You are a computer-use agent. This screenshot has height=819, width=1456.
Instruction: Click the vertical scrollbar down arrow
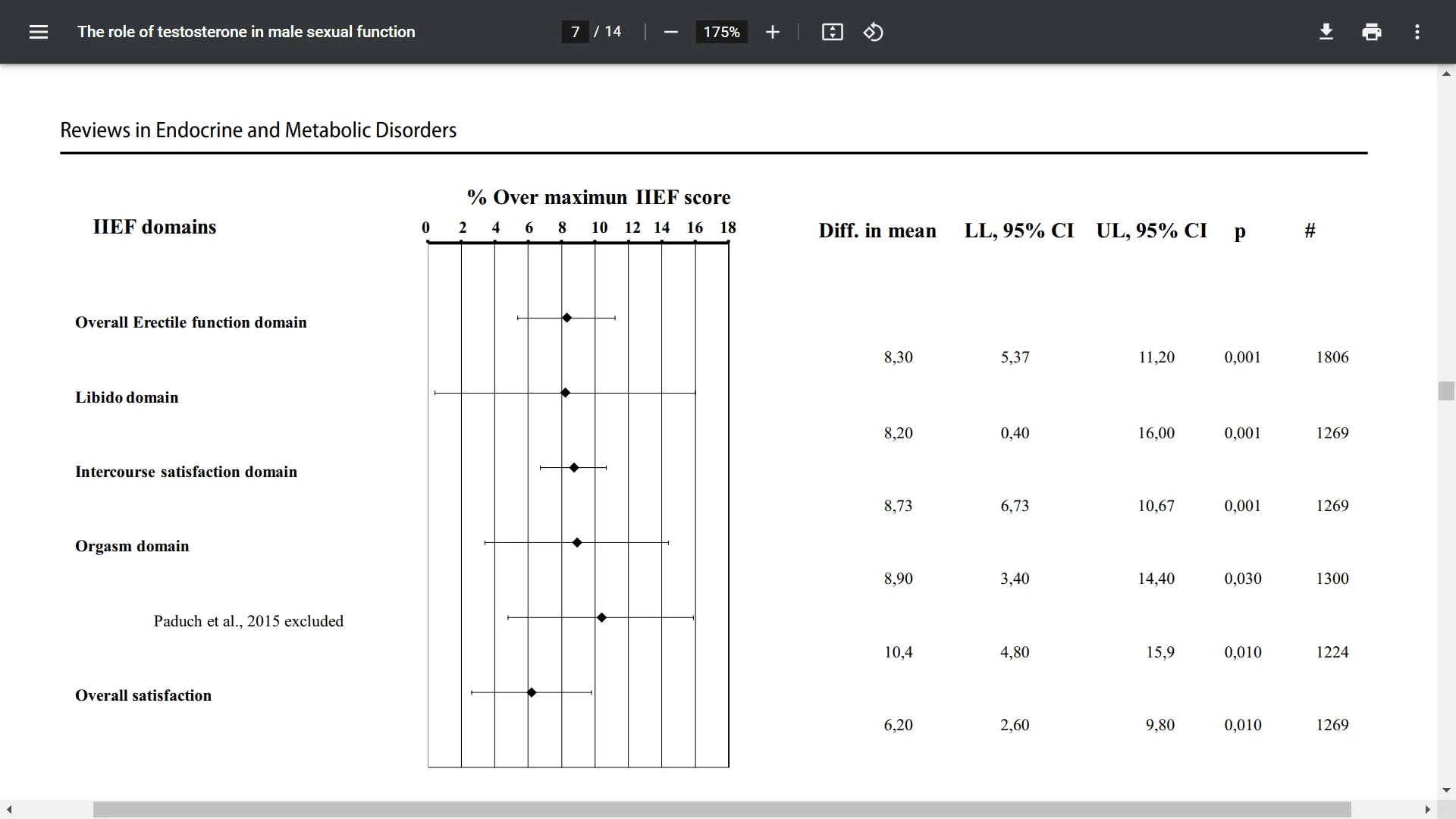(x=1446, y=790)
